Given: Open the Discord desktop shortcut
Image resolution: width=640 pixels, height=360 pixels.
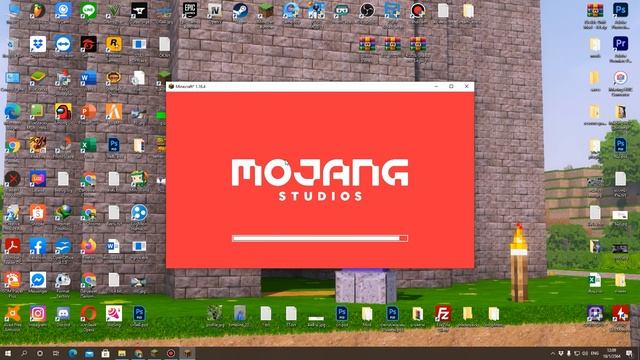Looking at the screenshot, I should (x=63, y=313).
